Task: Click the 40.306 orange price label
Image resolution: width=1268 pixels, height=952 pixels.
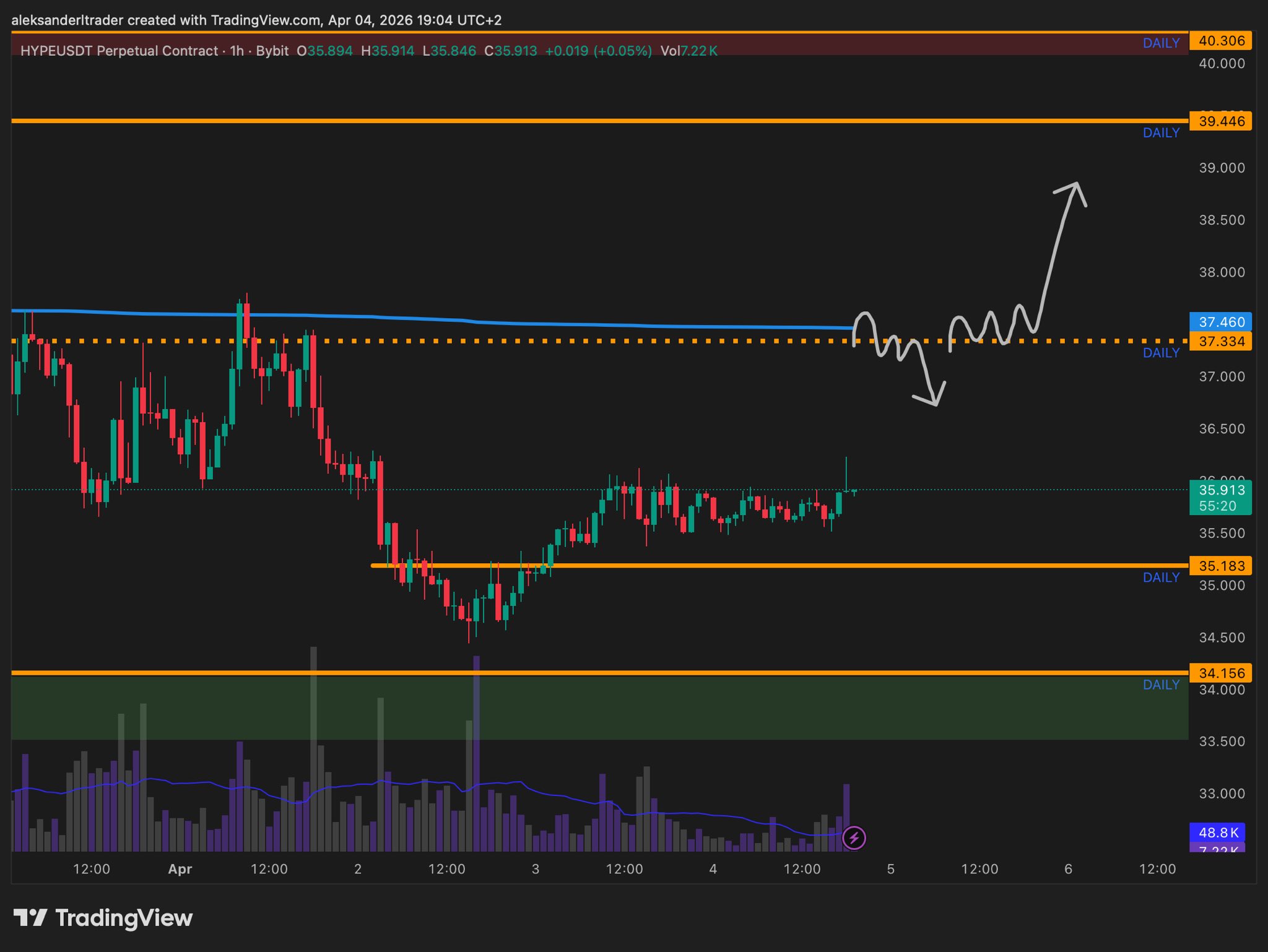Action: 1220,41
